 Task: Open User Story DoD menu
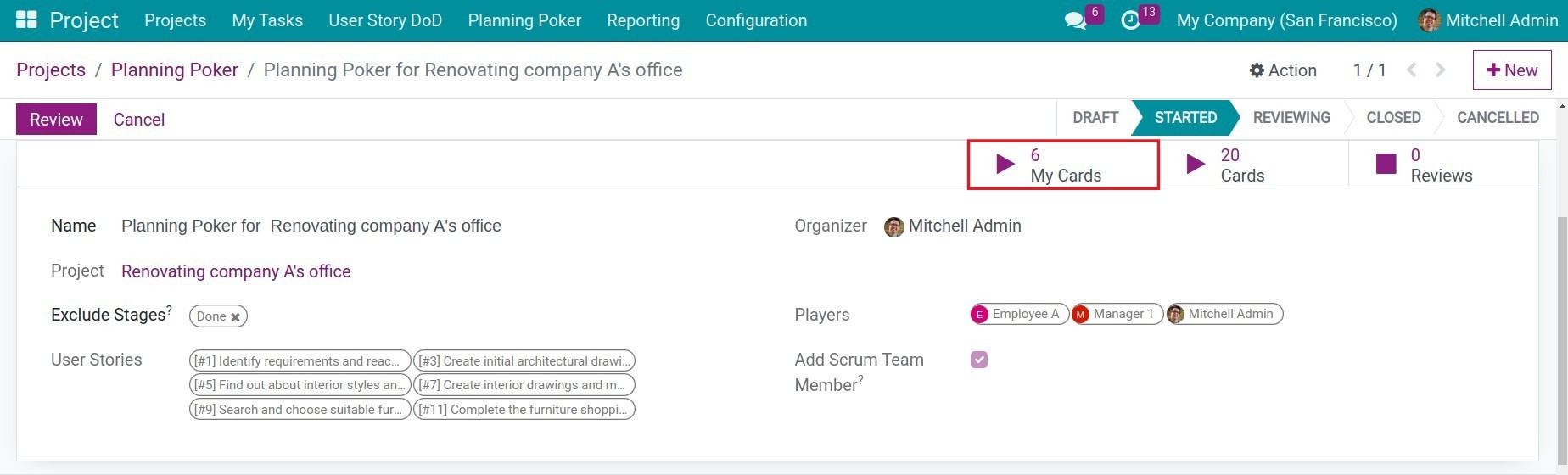coord(385,20)
